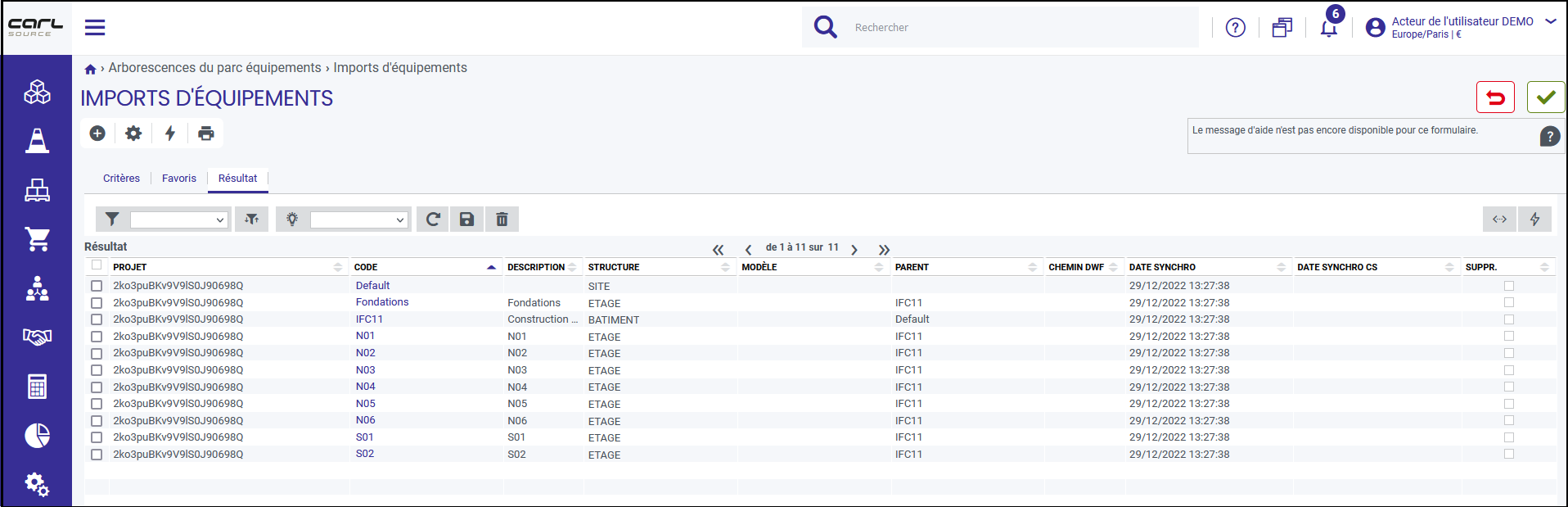Open the hamburger navigation menu
Screen dimensions: 1568x507
[x=95, y=27]
